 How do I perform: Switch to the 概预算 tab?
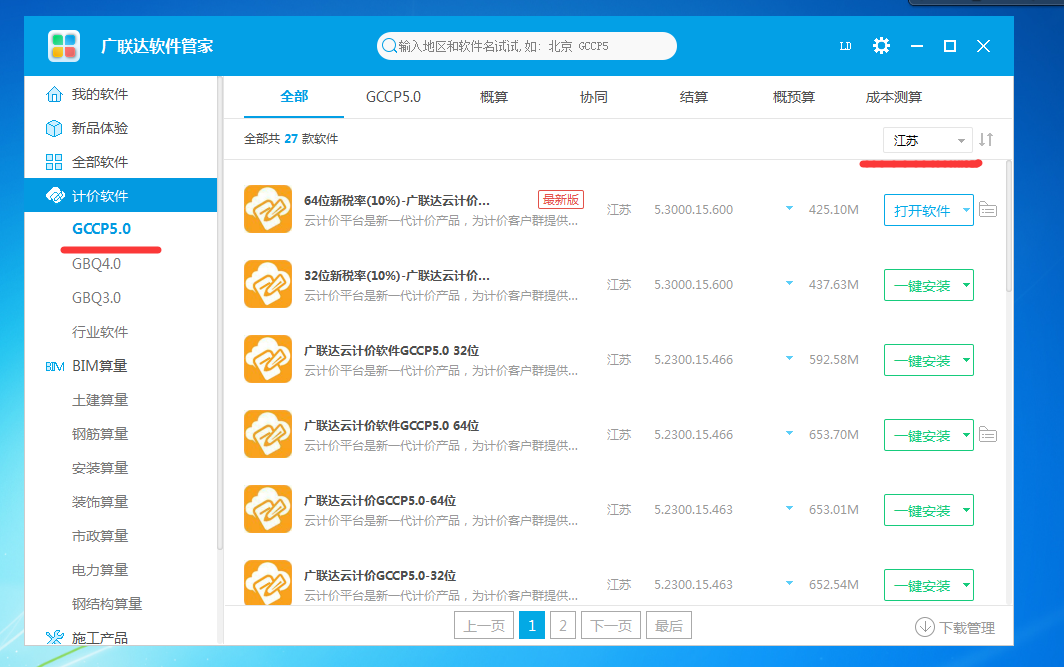[794, 97]
